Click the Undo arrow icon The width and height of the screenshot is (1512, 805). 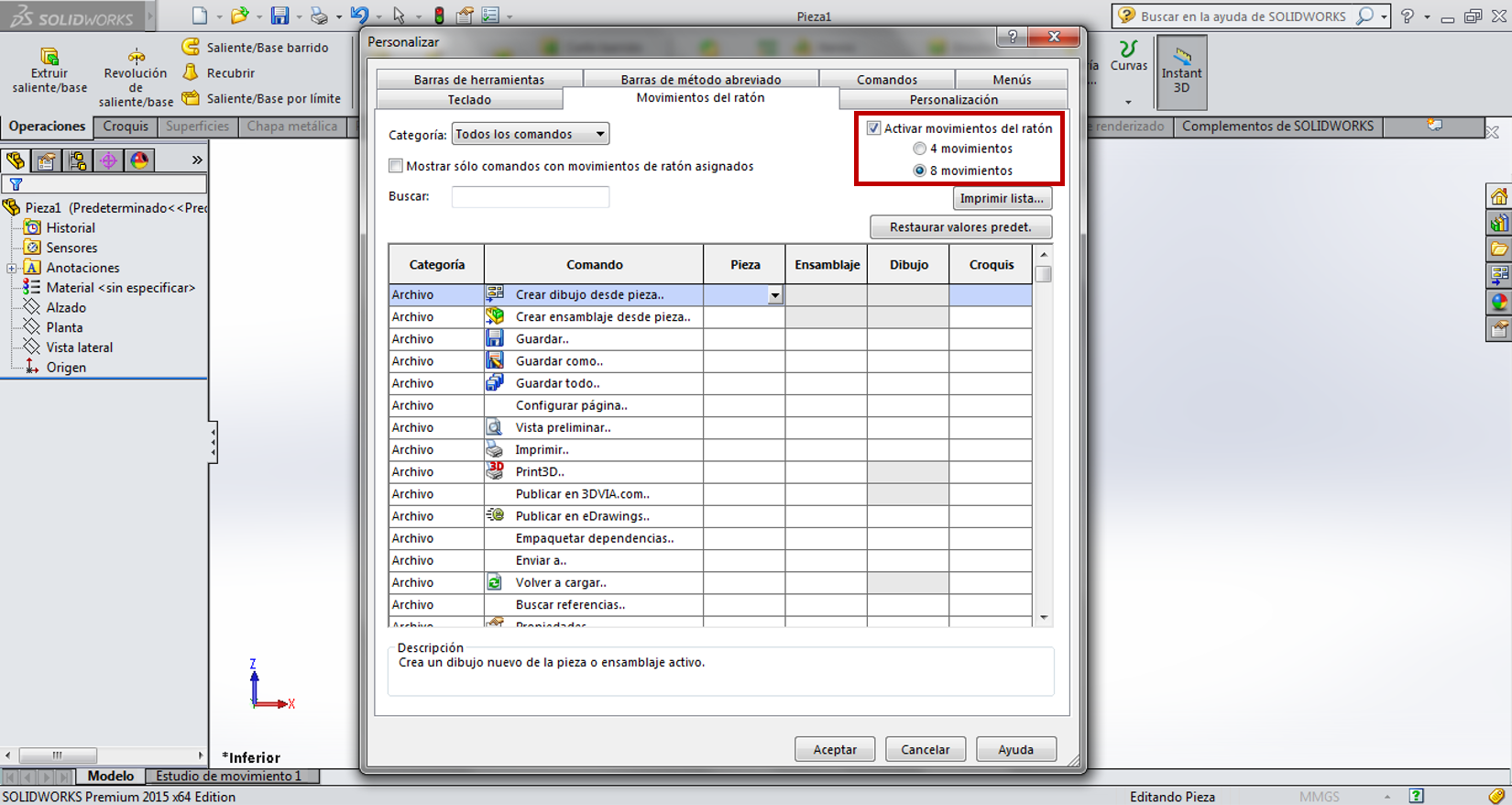[x=359, y=16]
